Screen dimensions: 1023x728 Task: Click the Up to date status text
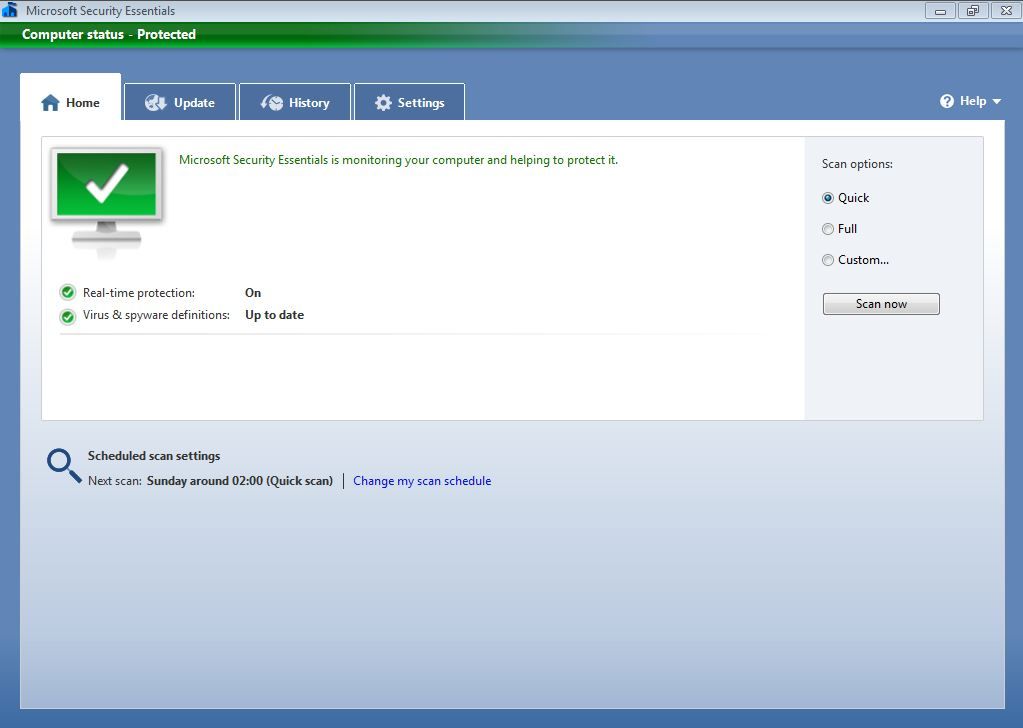point(275,315)
